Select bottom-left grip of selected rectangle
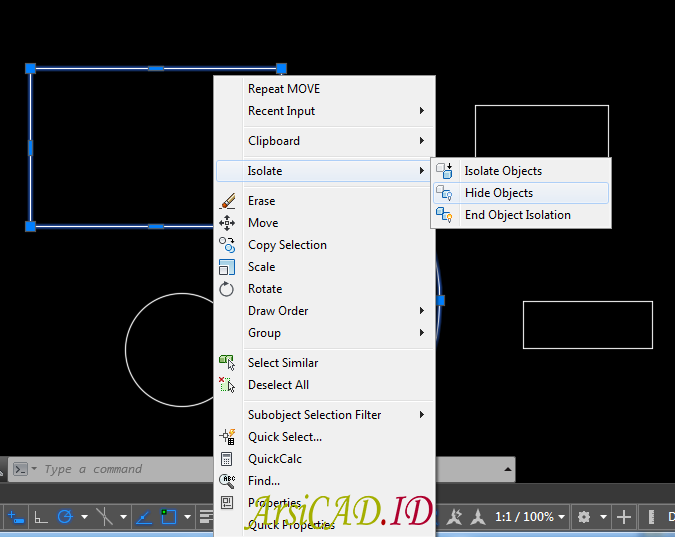 (30, 226)
